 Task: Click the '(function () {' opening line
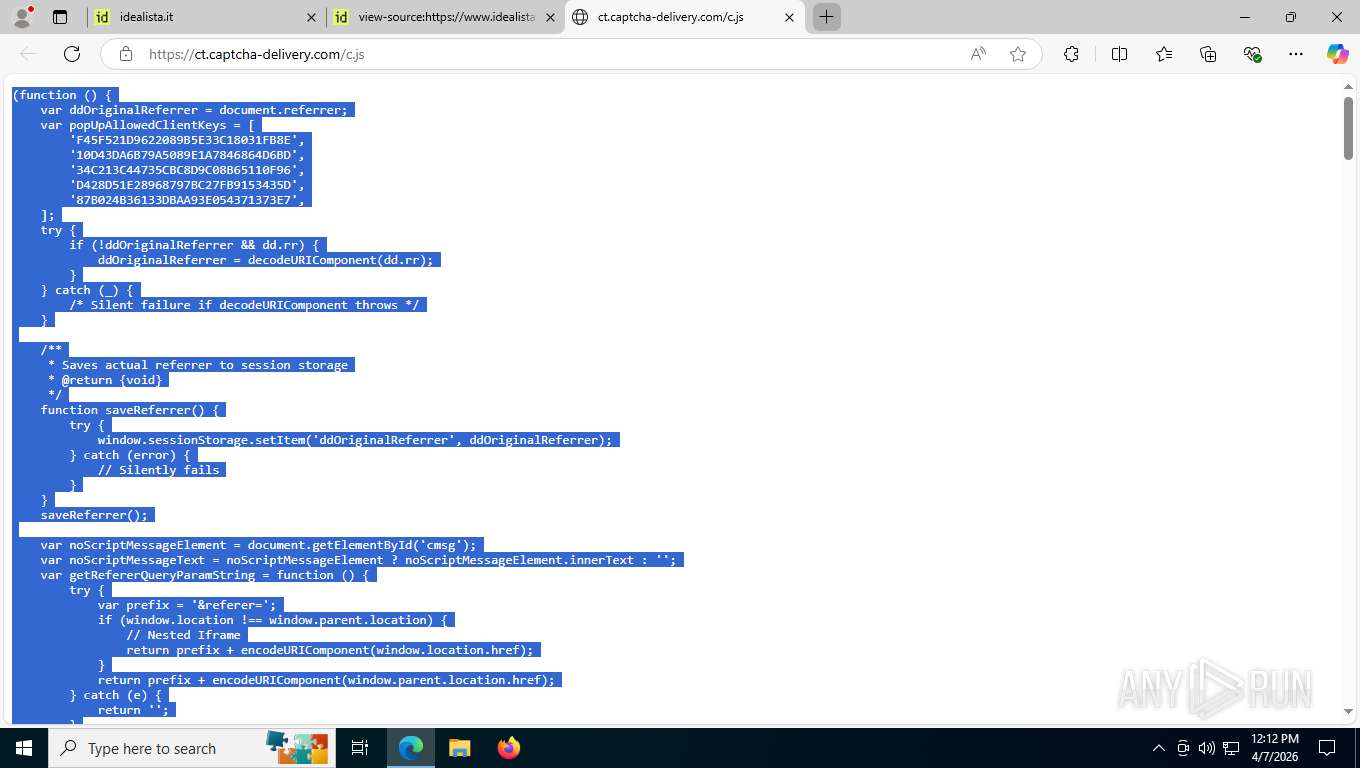62,95
